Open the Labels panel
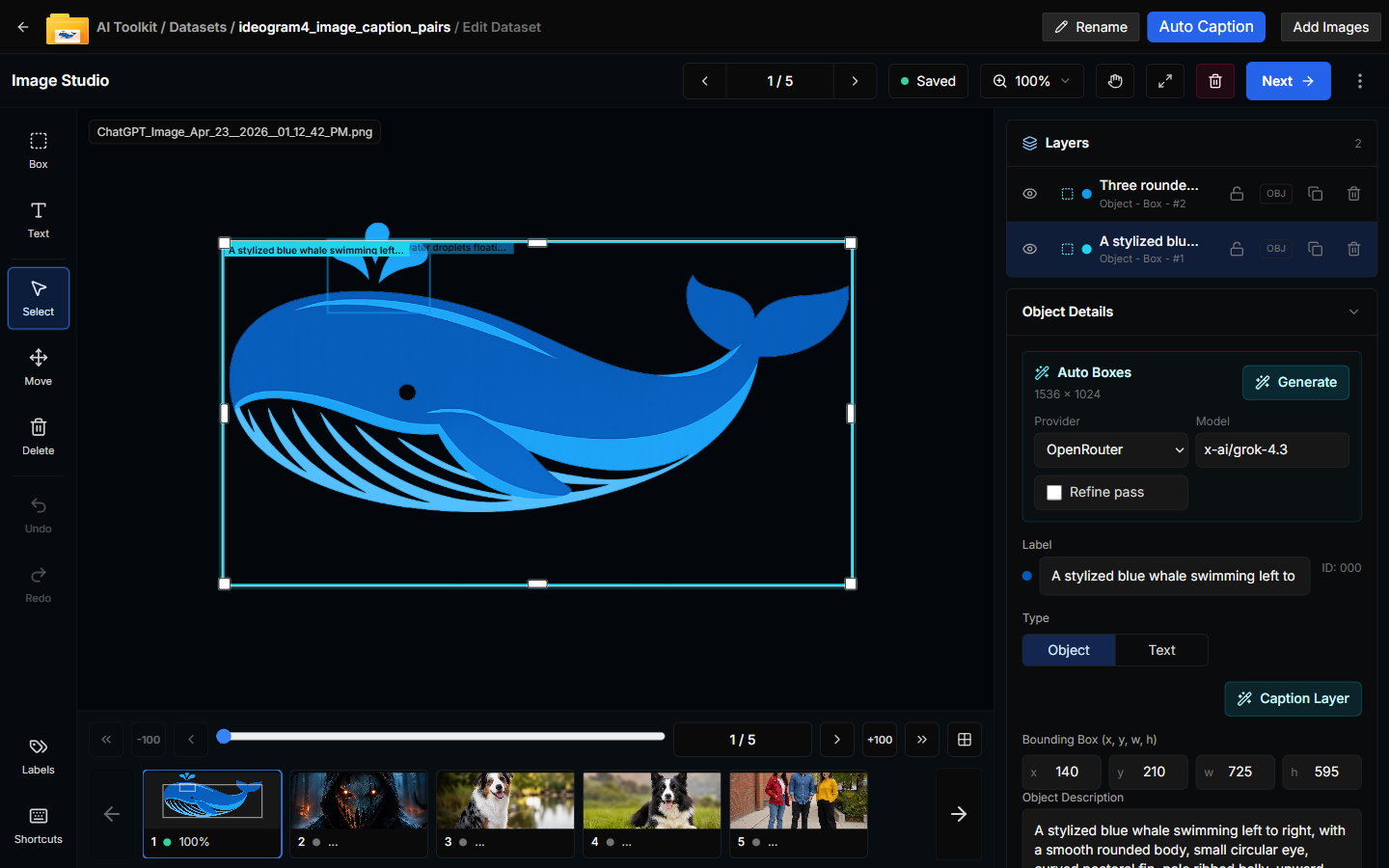 click(x=39, y=756)
